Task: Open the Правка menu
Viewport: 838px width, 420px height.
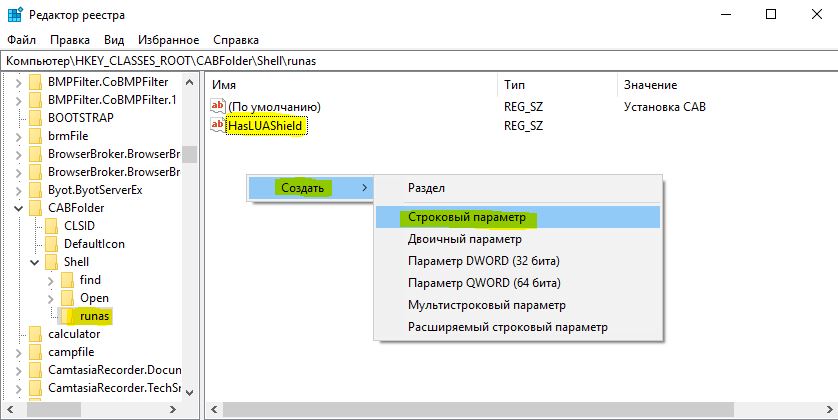Action: [x=69, y=40]
